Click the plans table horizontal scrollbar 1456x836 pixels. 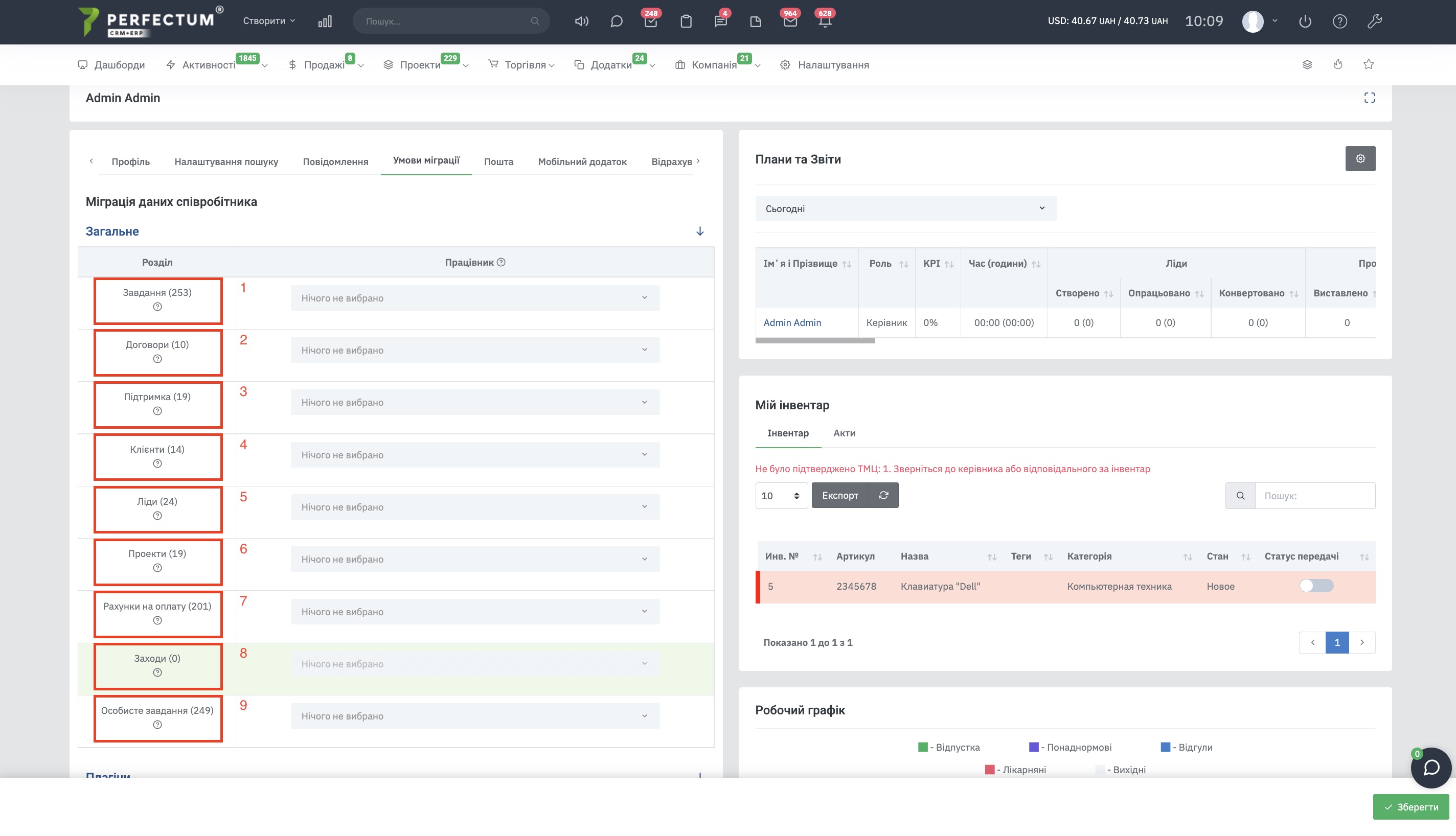click(x=815, y=341)
